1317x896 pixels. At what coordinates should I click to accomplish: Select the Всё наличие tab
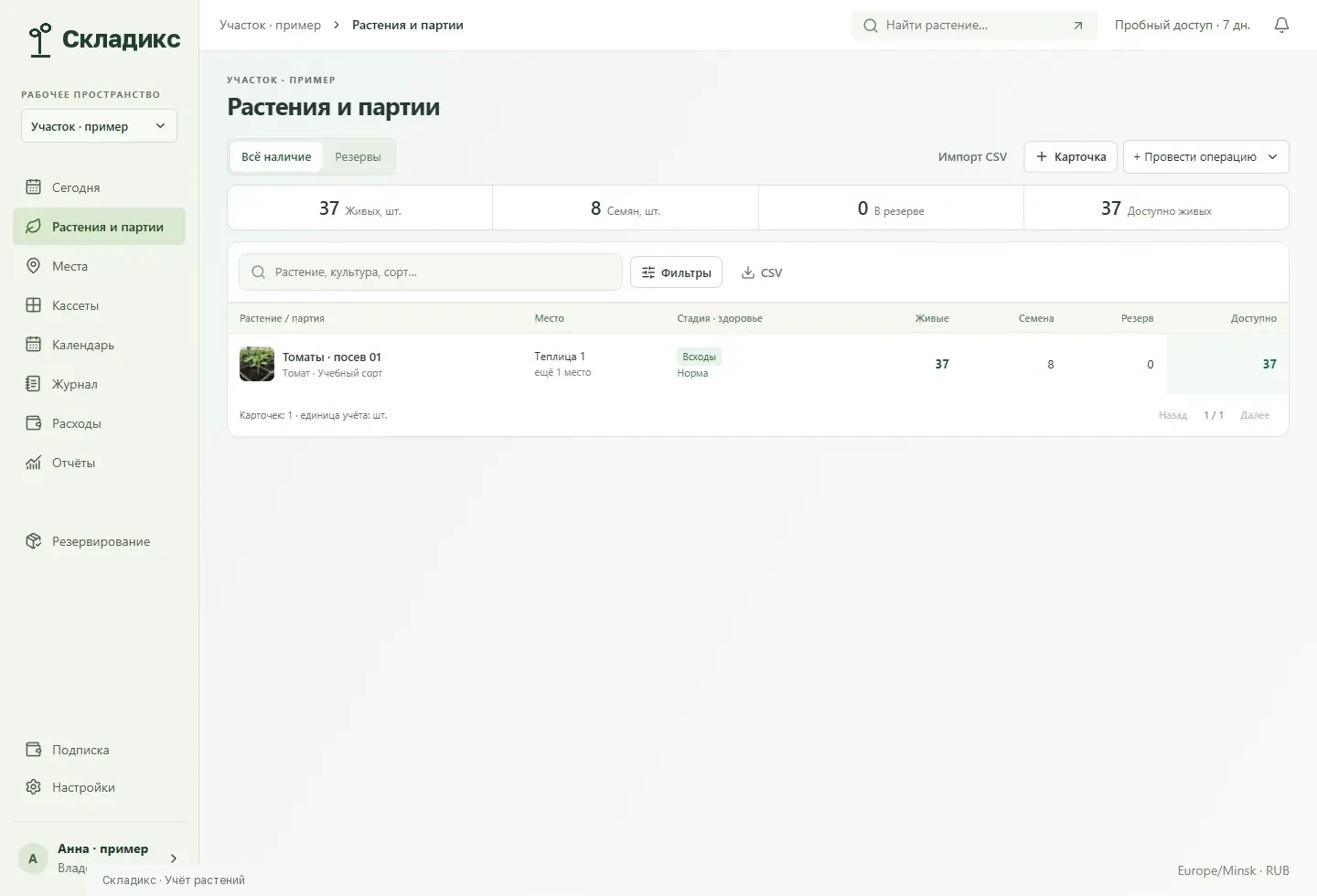coord(276,157)
